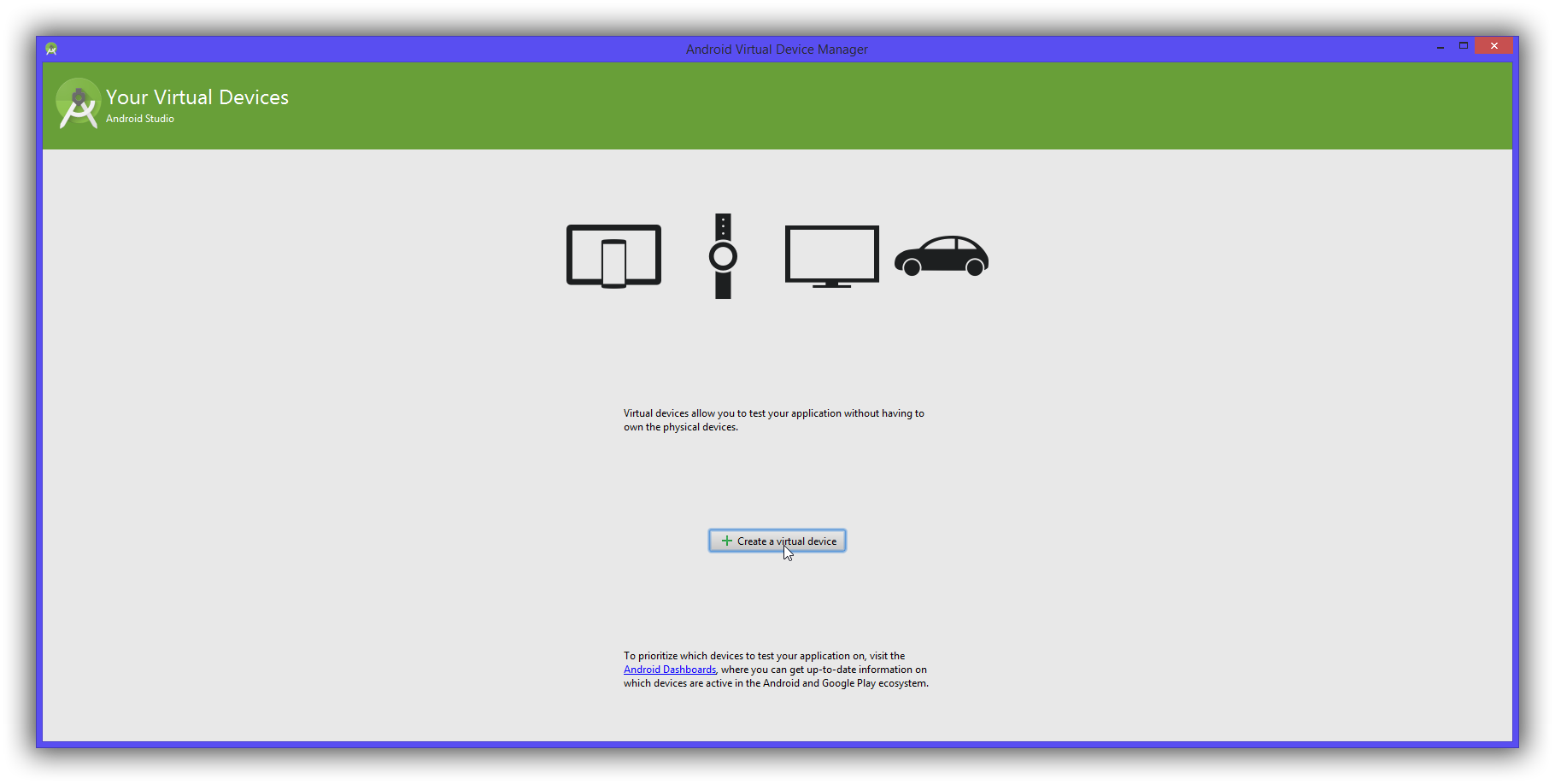Maximize the AVD Manager window

coord(1464,46)
